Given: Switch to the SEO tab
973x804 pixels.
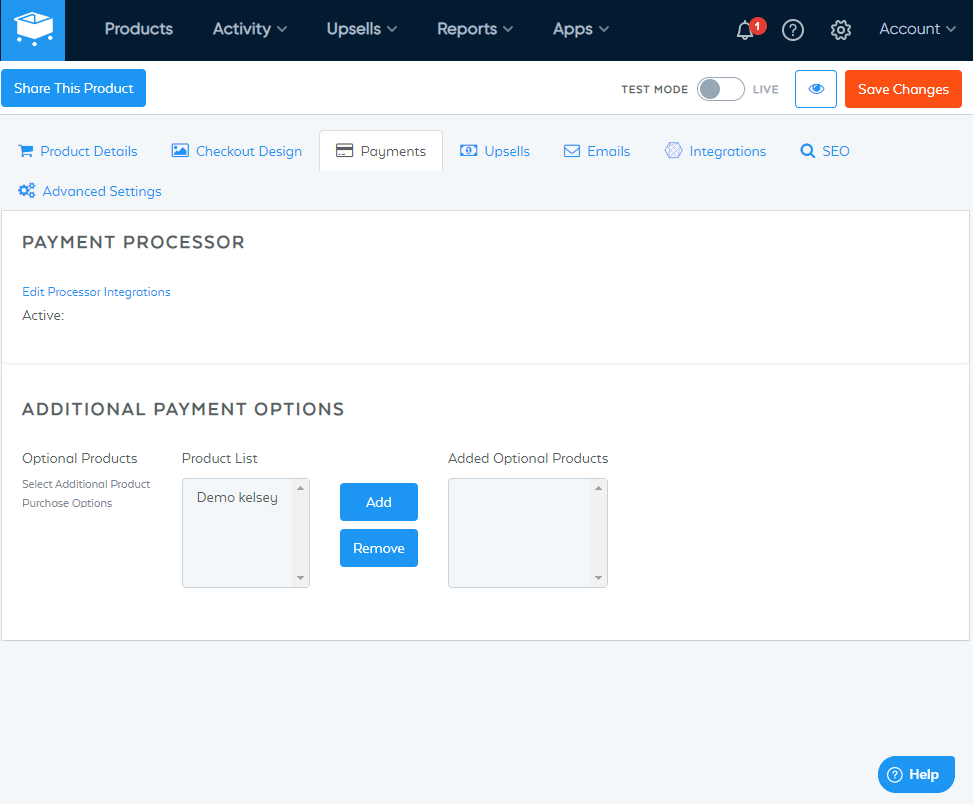Looking at the screenshot, I should [825, 151].
